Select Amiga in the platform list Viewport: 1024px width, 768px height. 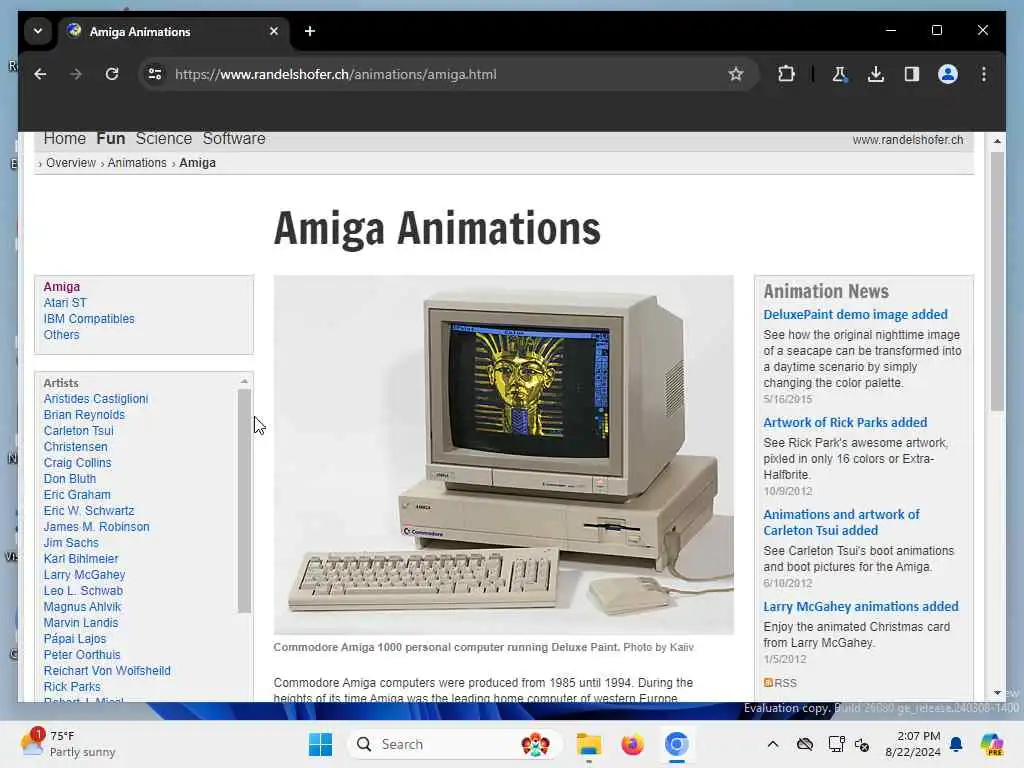pos(62,287)
